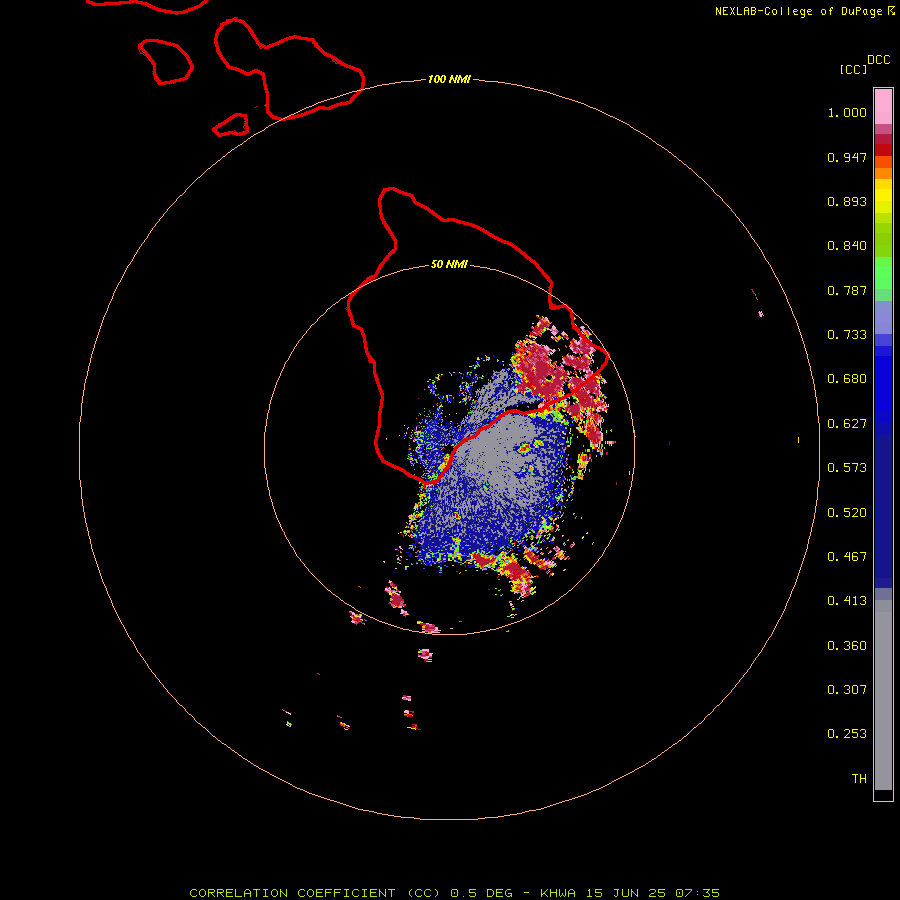900x900 pixels.
Task: Click the 1.000 scale value
Action: (847, 112)
